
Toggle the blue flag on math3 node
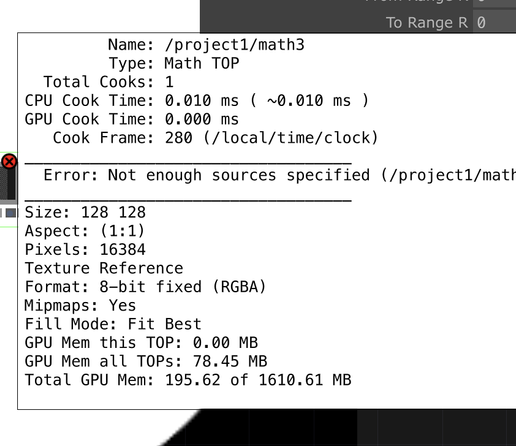(11, 213)
